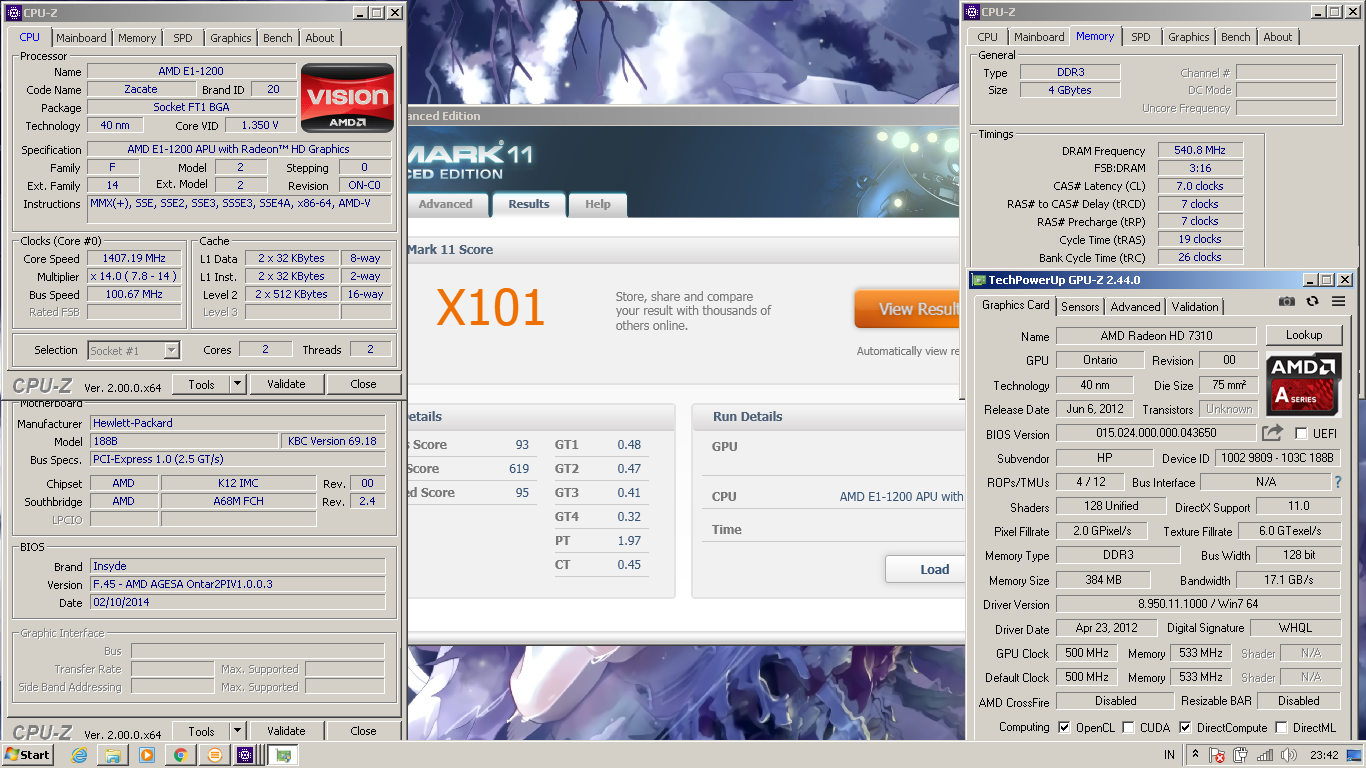Expand the Tools dropdown arrow in lower CPU-Z

pos(237,731)
